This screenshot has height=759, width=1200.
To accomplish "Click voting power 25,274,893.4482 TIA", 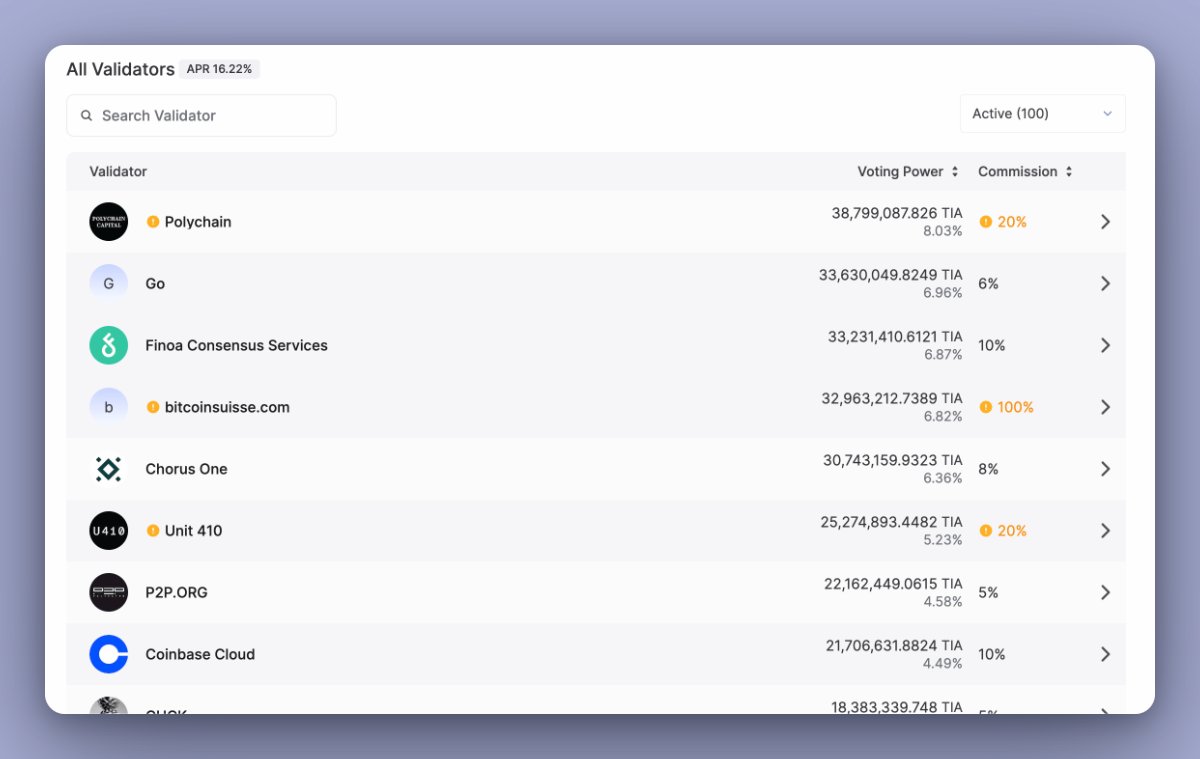I will tap(892, 522).
